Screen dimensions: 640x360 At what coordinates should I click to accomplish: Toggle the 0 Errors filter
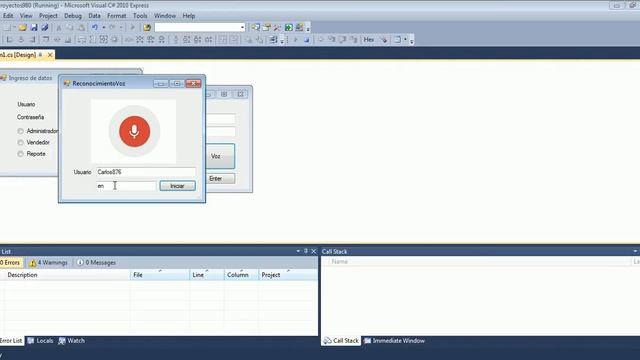point(11,262)
